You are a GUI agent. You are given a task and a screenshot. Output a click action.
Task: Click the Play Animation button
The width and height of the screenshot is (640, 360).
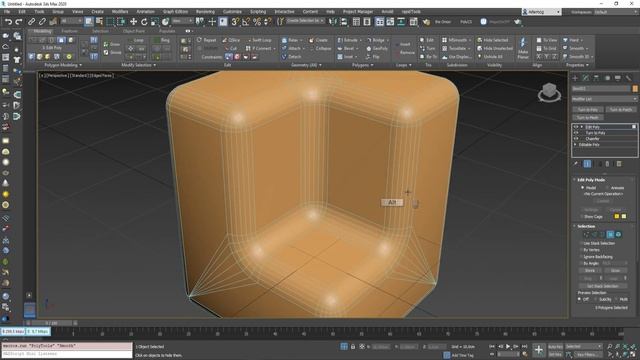508,346
